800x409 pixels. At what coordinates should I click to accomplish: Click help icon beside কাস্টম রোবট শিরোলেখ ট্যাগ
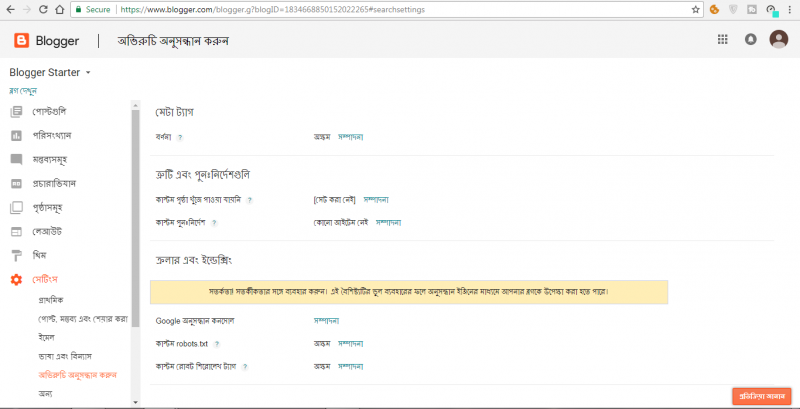coord(245,367)
